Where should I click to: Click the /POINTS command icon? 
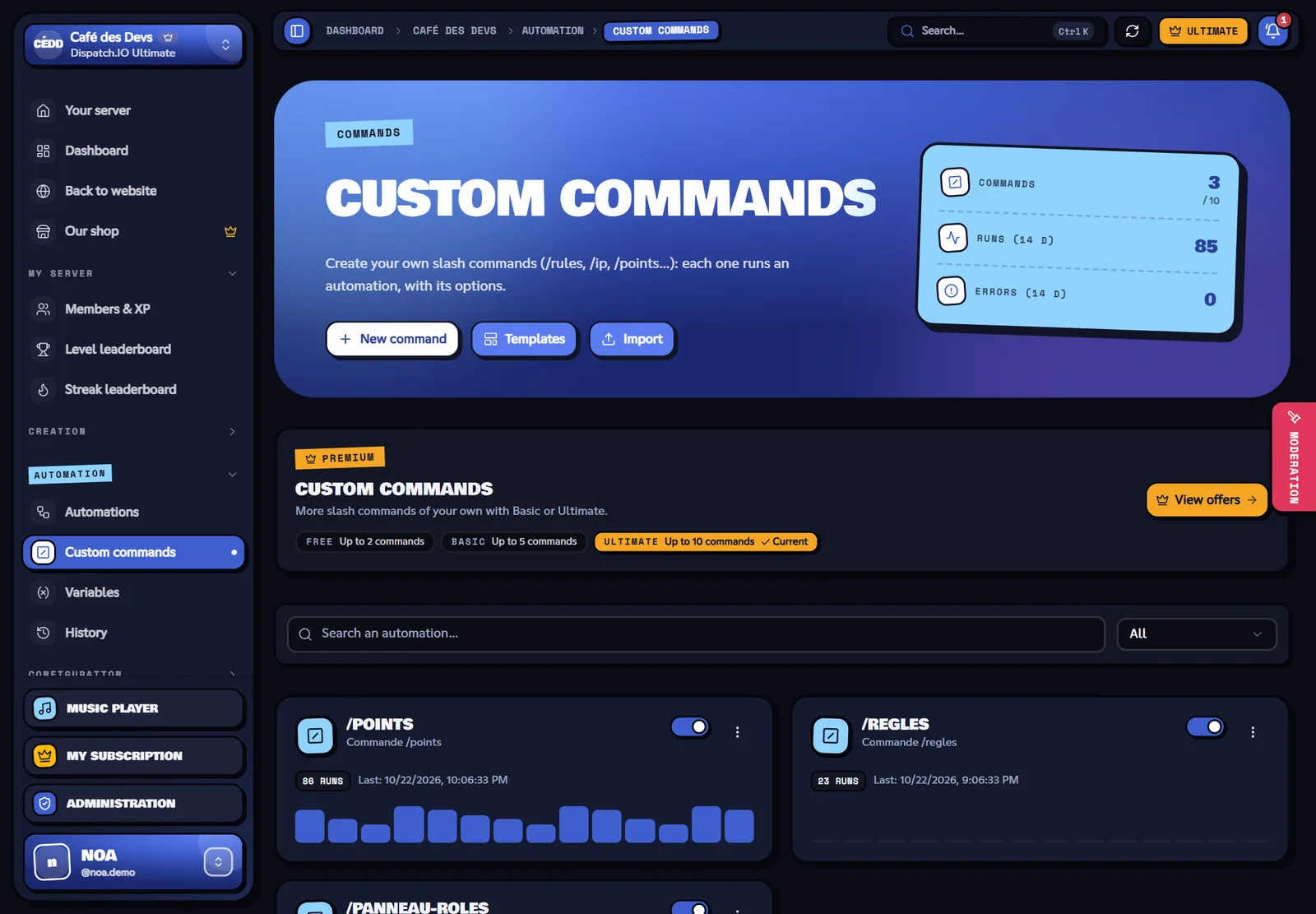(315, 735)
